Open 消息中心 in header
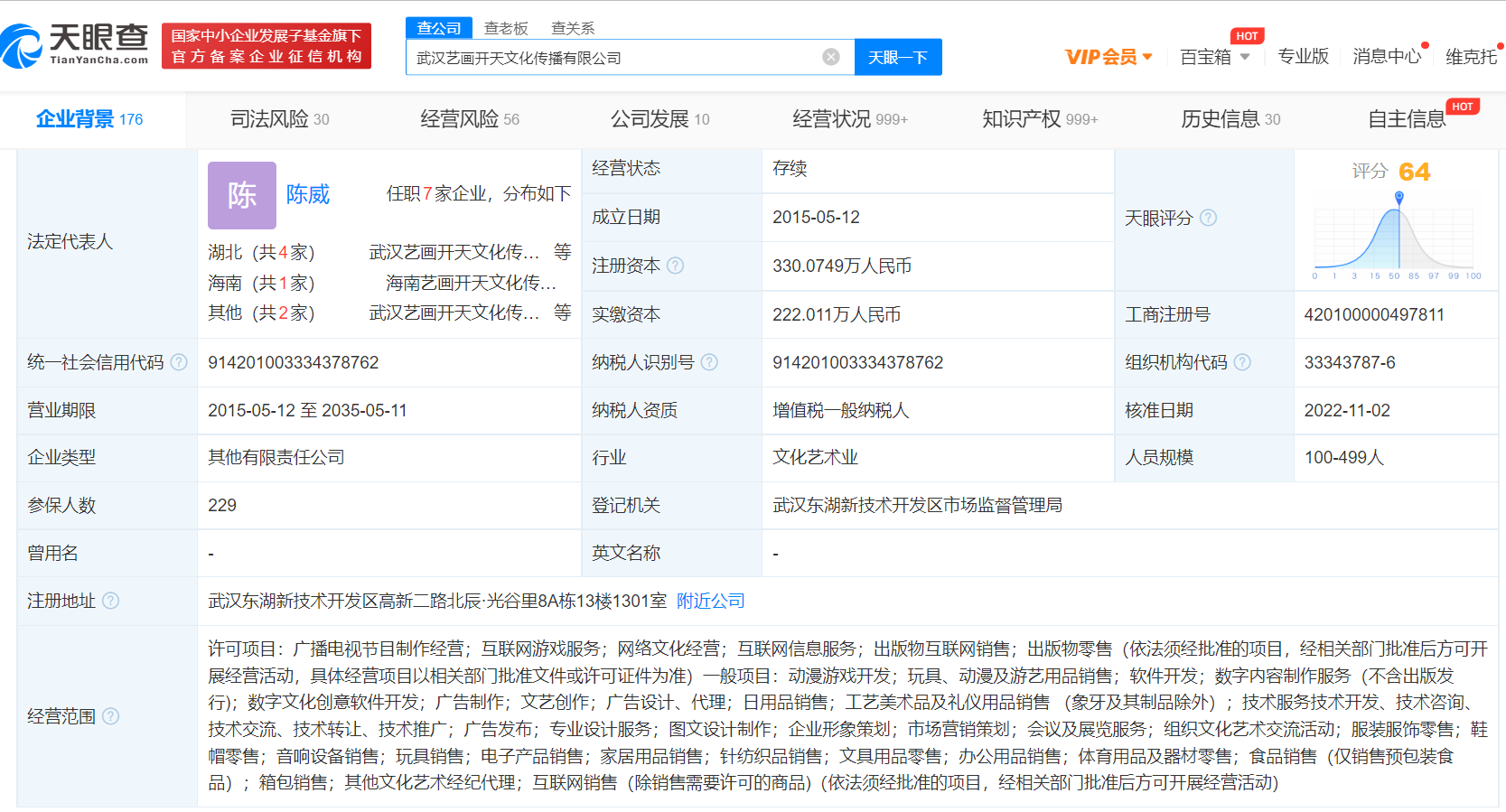Viewport: 1506px width, 812px height. (x=1387, y=57)
